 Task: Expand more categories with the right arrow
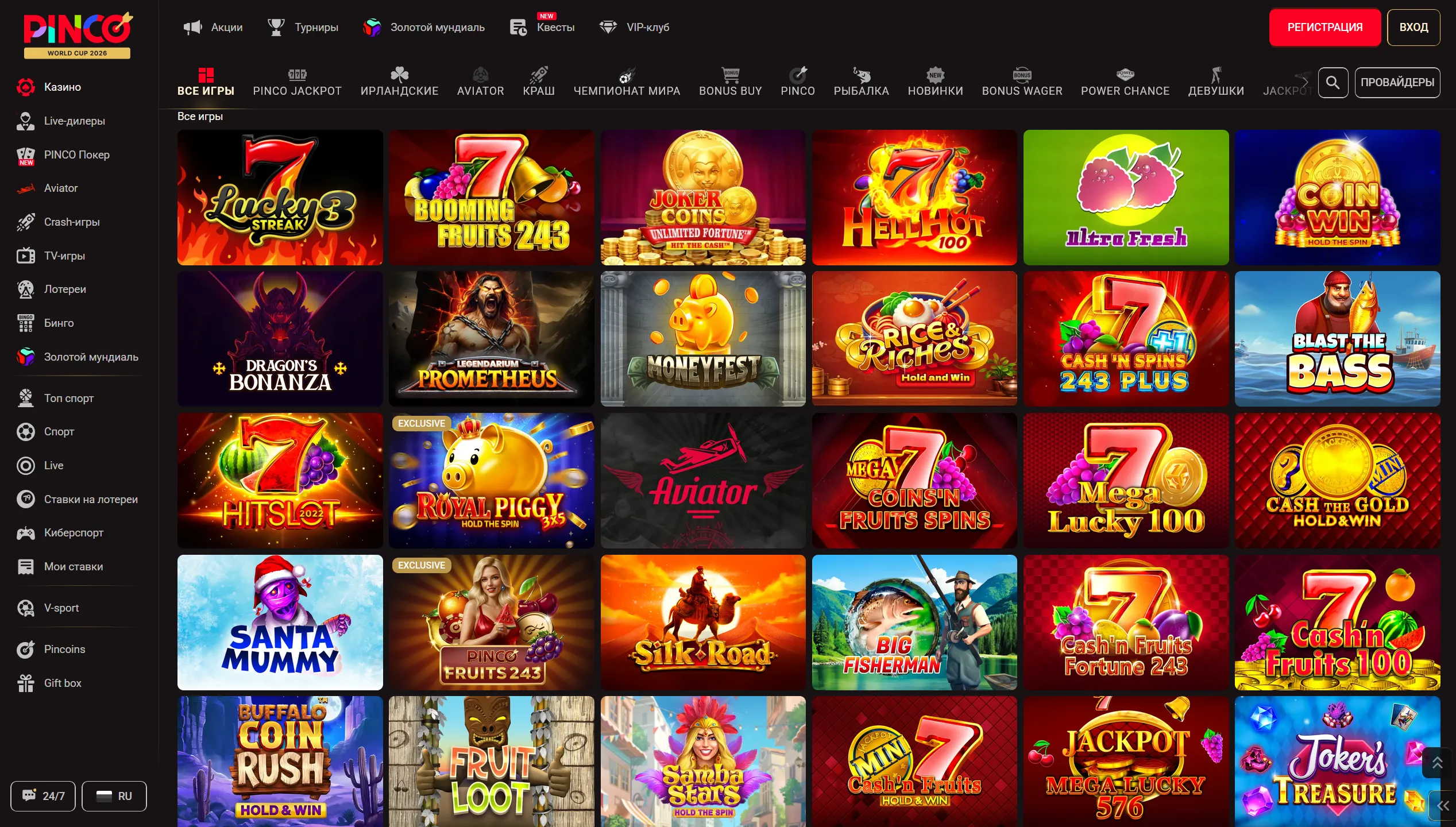pos(1305,82)
